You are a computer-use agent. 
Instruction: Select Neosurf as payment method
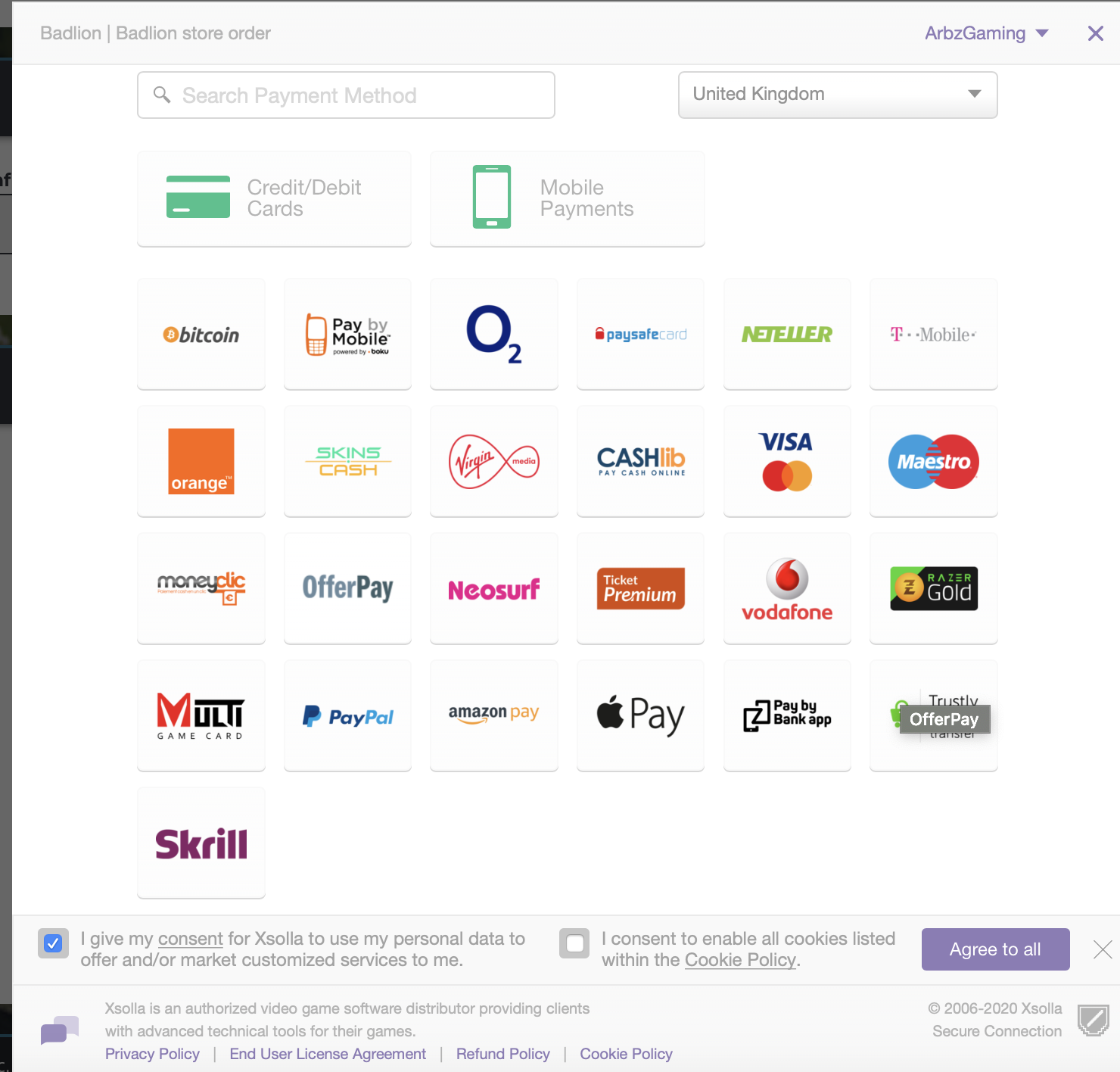[x=494, y=588]
